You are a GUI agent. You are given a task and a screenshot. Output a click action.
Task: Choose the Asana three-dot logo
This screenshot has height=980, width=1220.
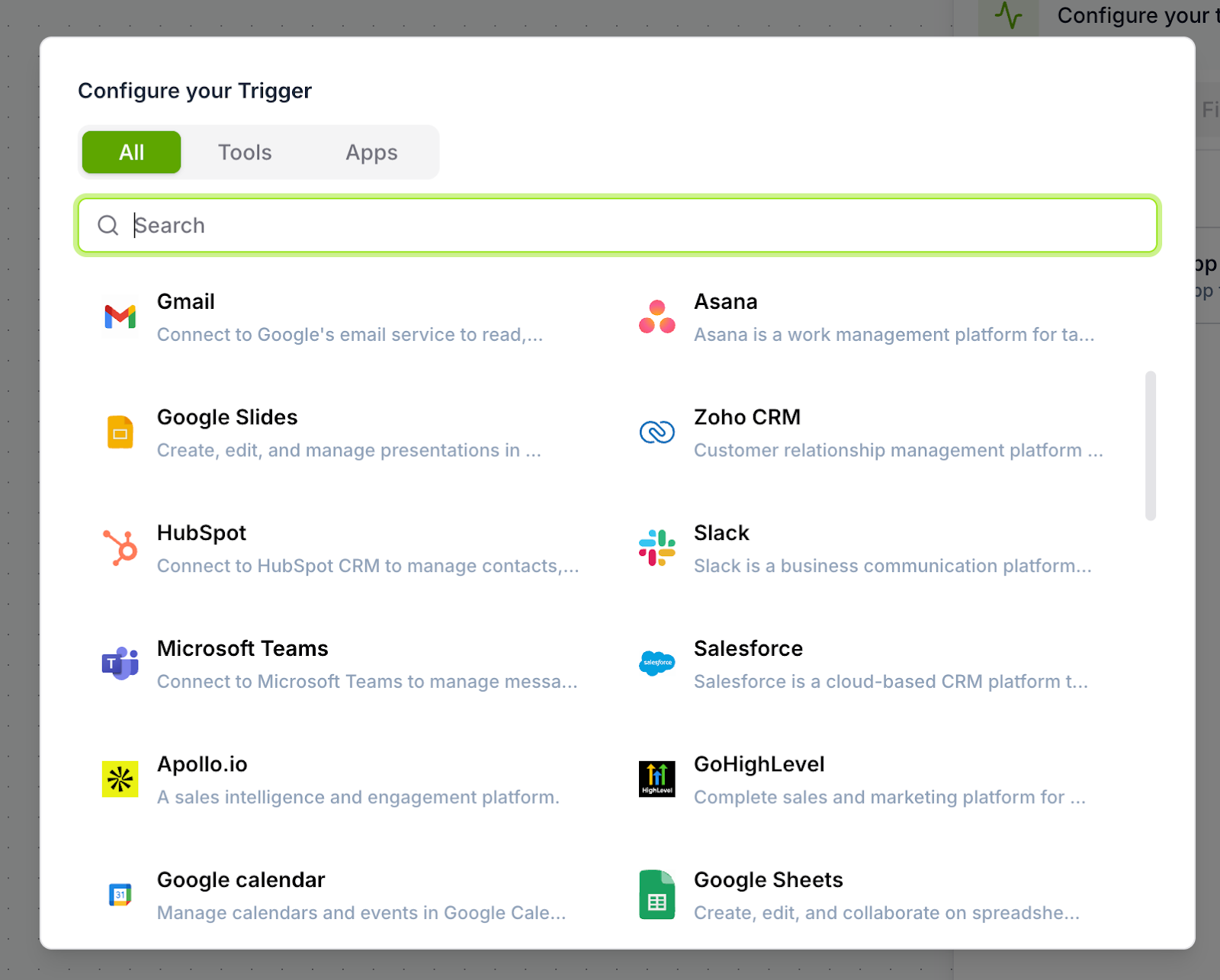click(x=657, y=316)
